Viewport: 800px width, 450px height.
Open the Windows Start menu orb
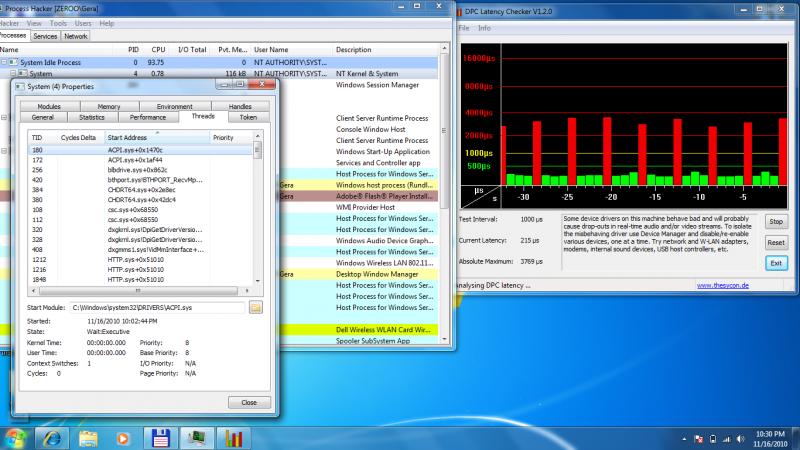click(15, 437)
